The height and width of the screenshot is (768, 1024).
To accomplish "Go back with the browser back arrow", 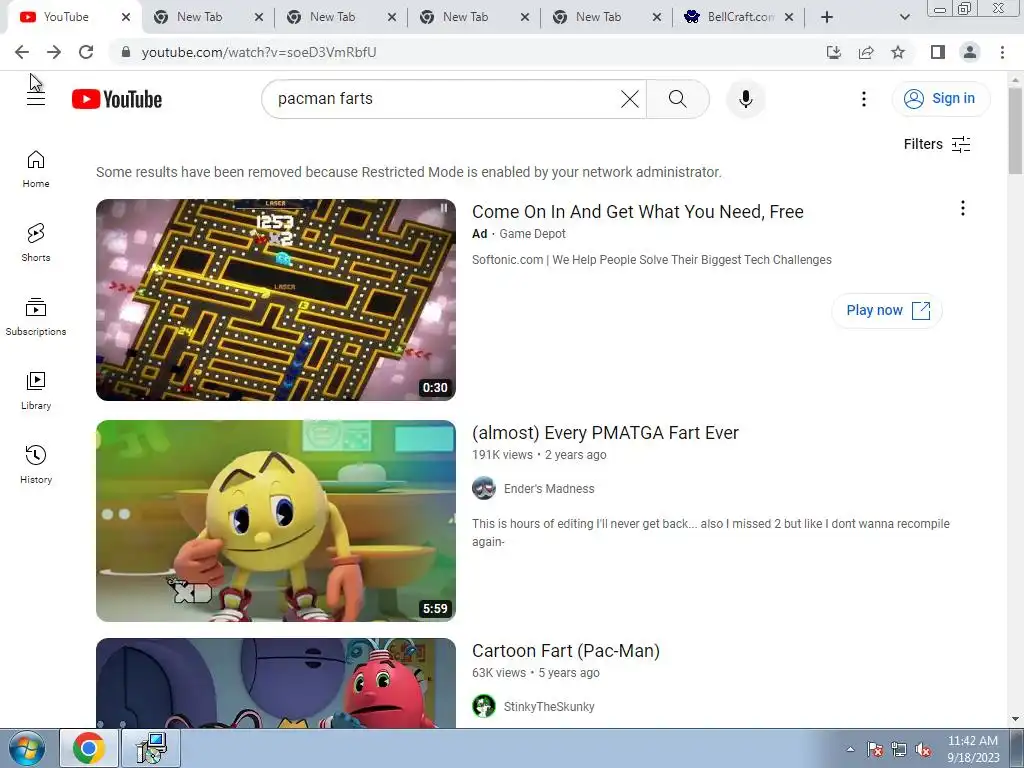I will pos(22,52).
